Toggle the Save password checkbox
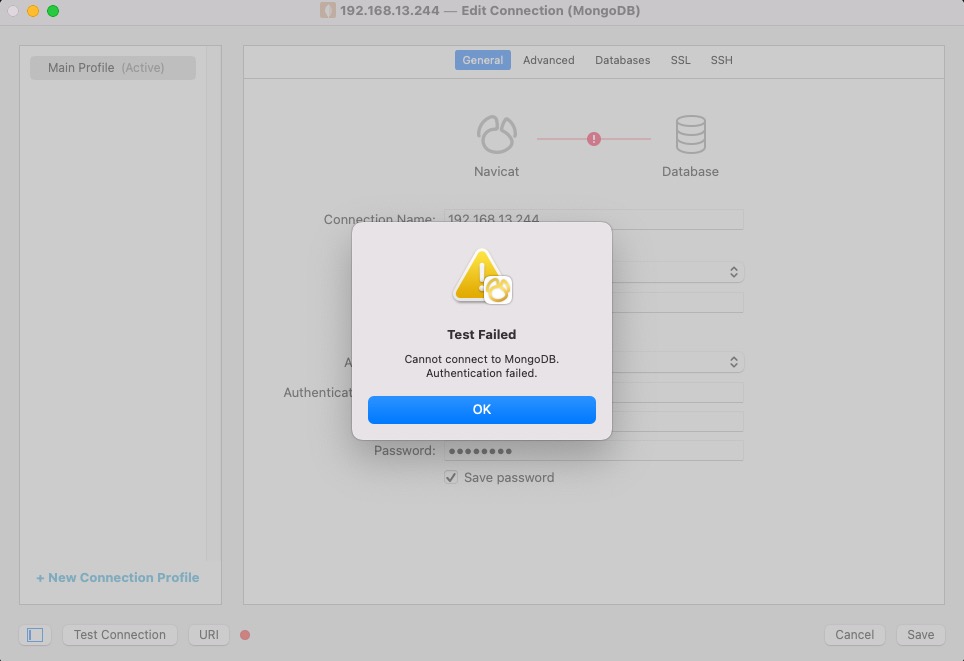The height and width of the screenshot is (661, 964). 451,477
